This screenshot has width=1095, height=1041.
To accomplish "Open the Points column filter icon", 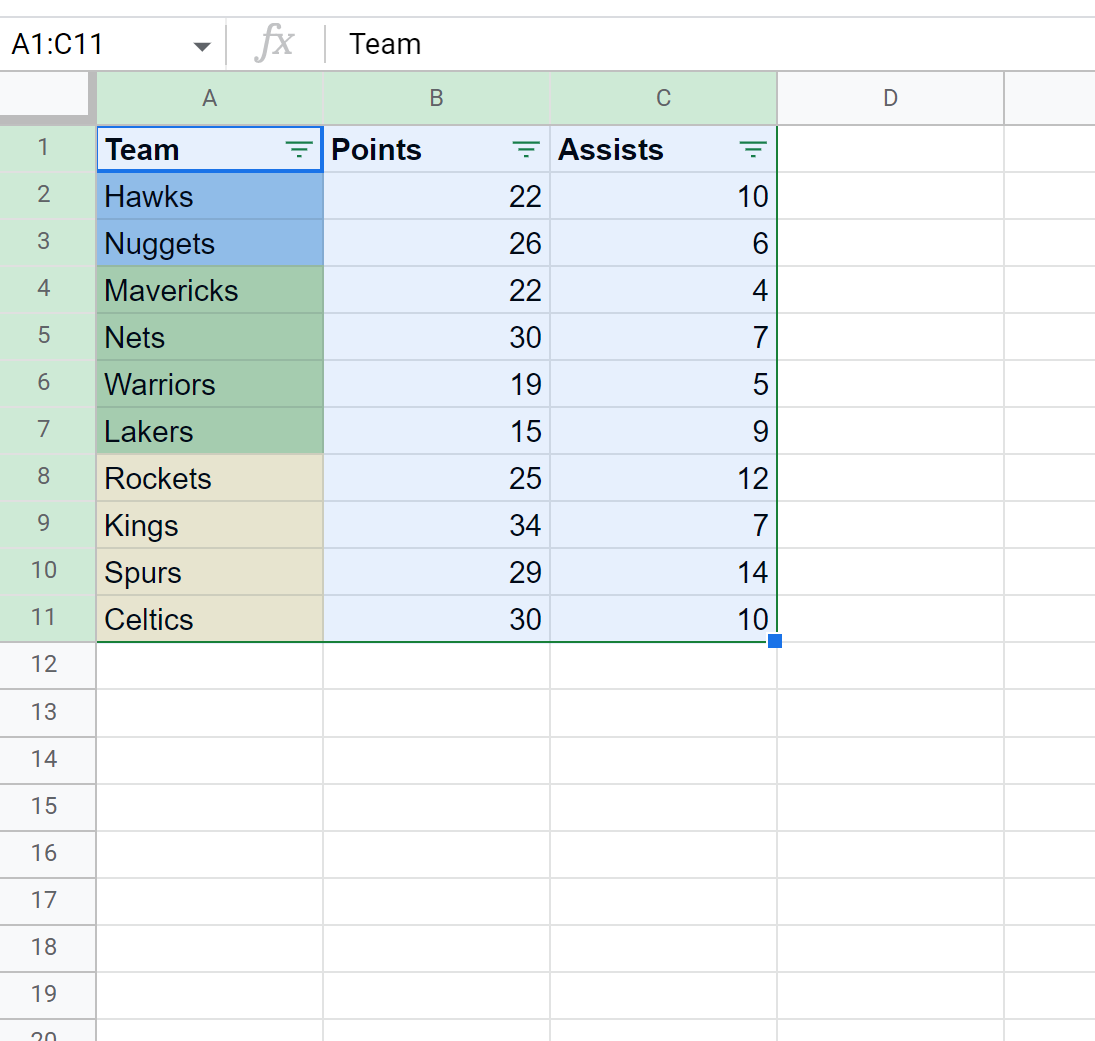I will tap(526, 150).
